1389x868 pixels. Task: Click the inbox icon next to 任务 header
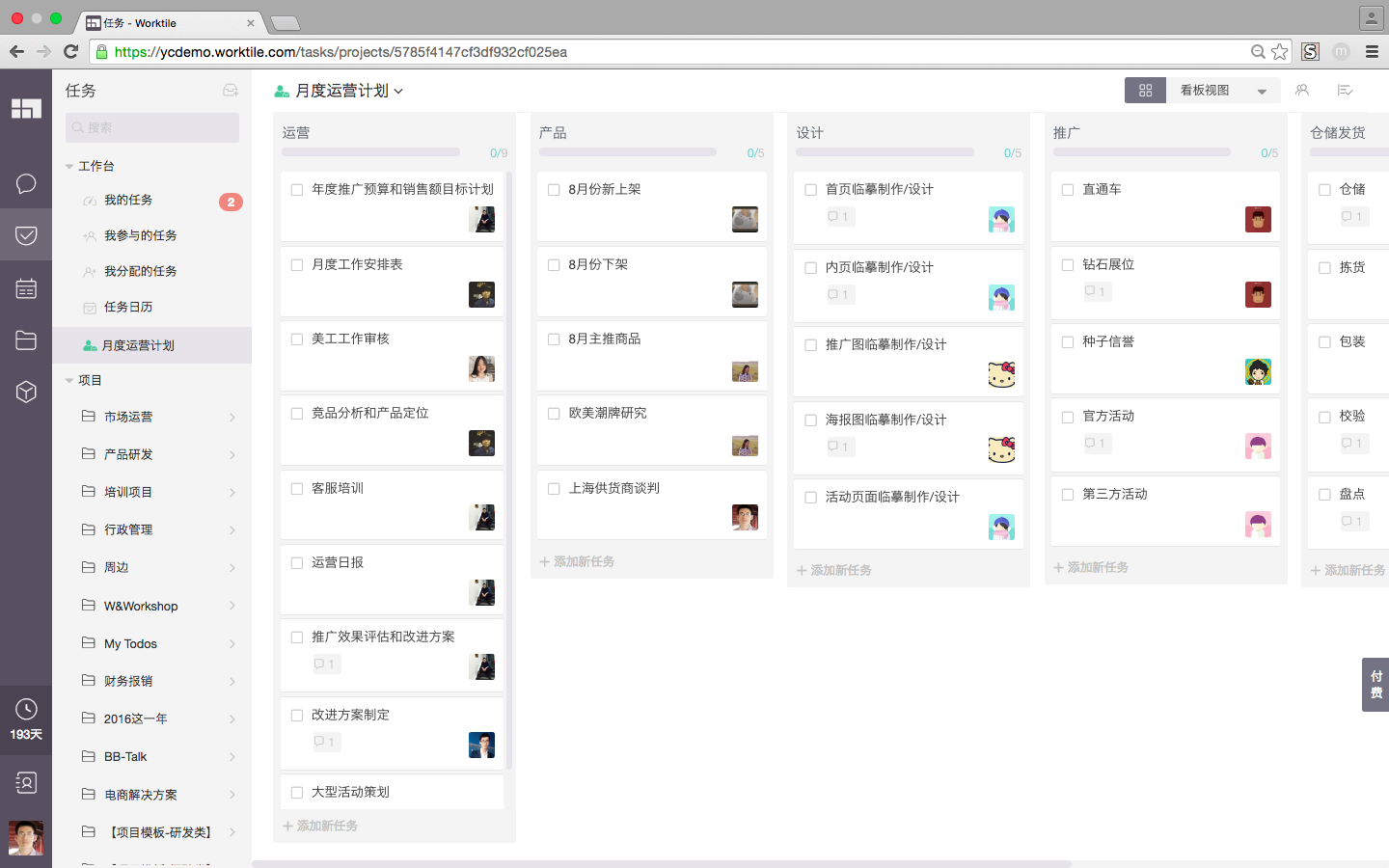231,90
